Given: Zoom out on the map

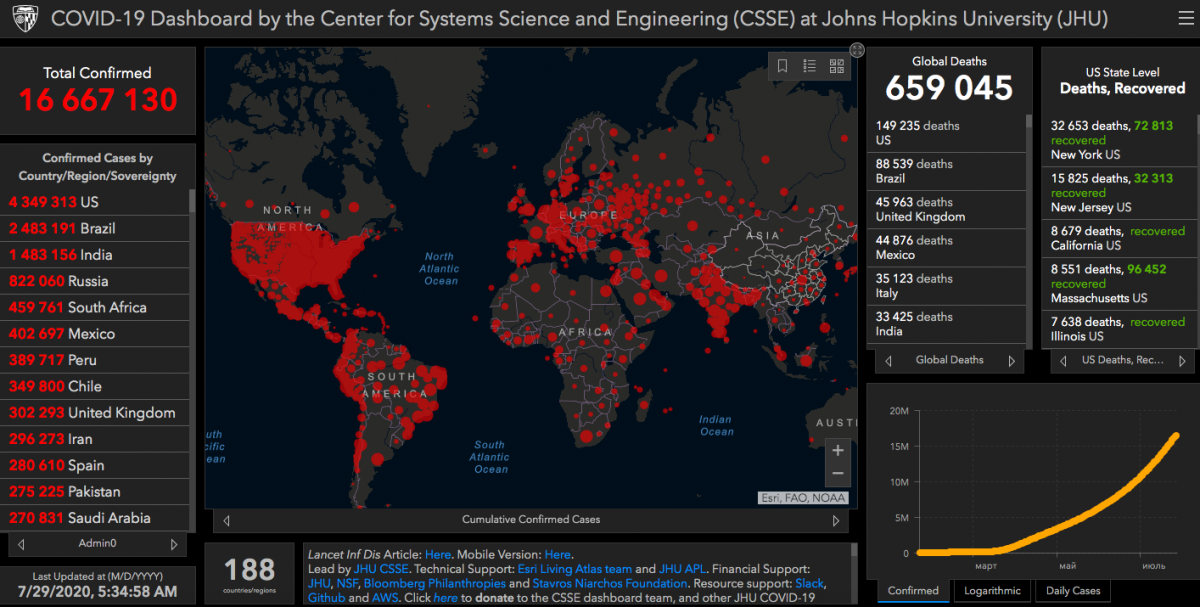Looking at the screenshot, I should click(838, 474).
